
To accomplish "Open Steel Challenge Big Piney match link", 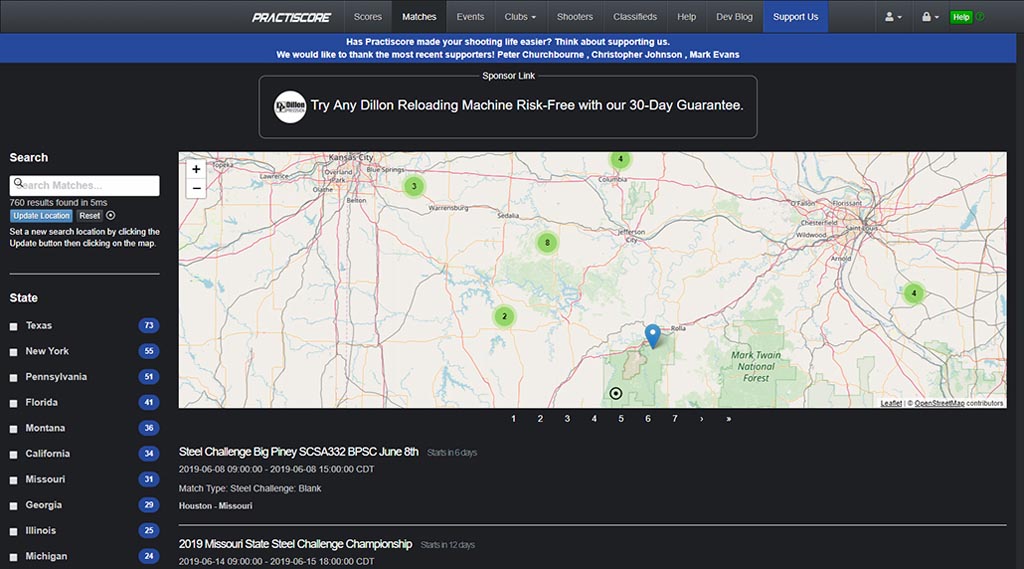I will 298,452.
